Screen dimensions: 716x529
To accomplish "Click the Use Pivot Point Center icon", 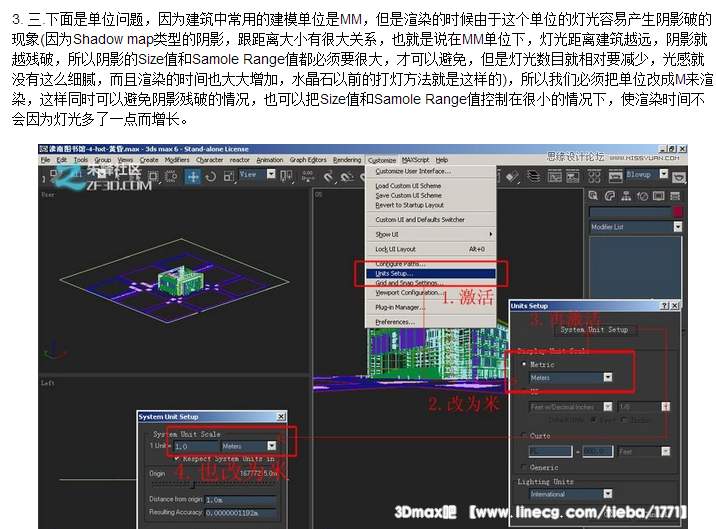I will click(286, 177).
